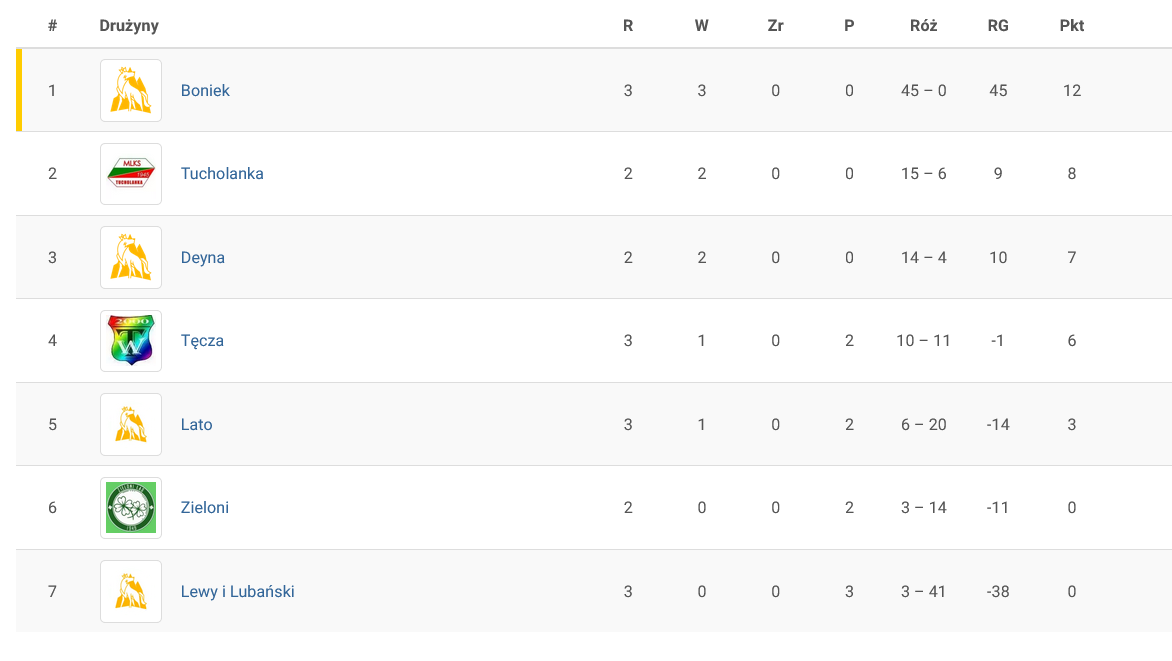Open the Lewy i Lubański link
The image size is (1172, 661).
click(x=238, y=591)
